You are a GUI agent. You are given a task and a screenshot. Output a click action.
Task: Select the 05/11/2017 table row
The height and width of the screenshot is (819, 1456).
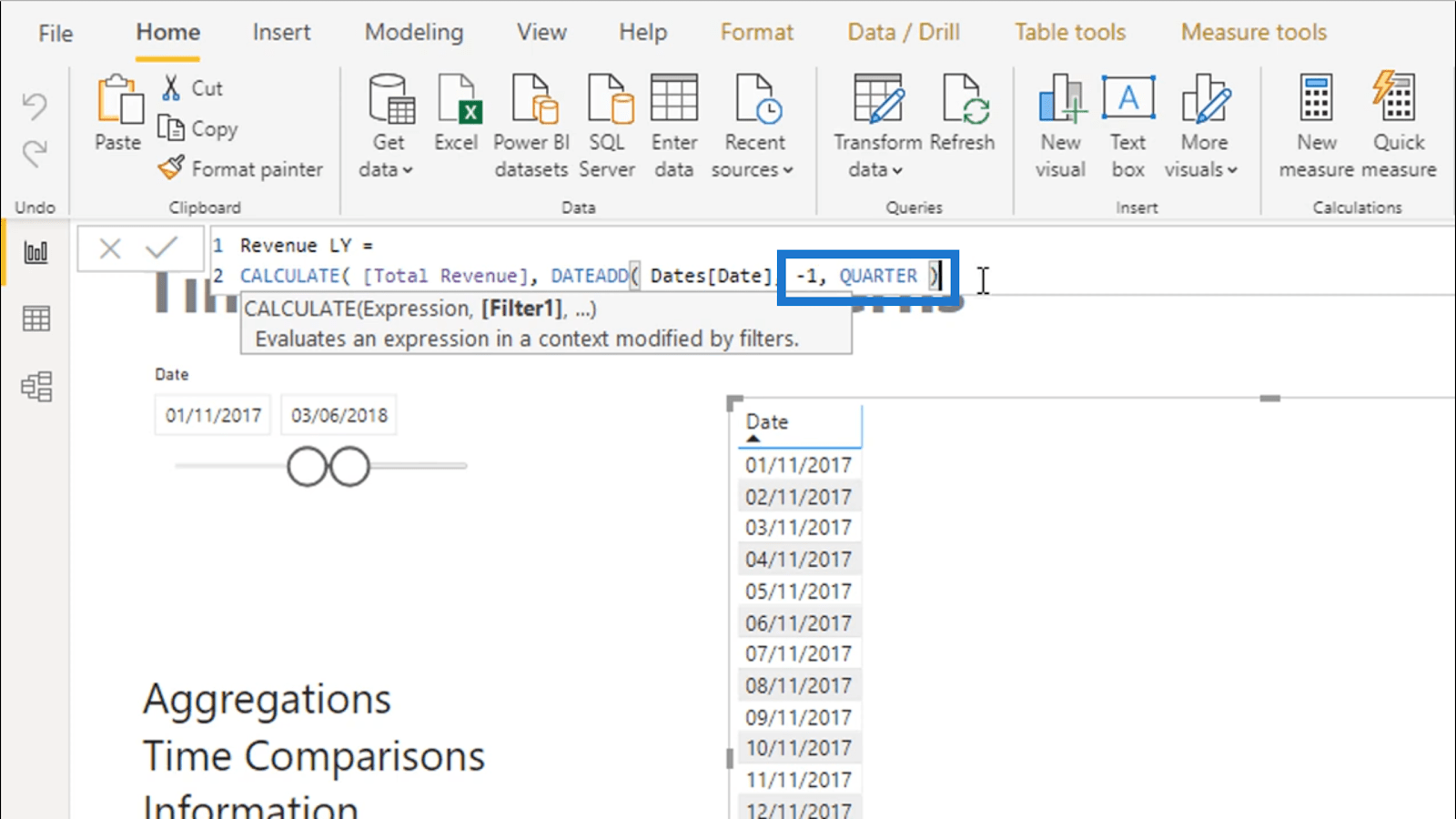click(798, 591)
